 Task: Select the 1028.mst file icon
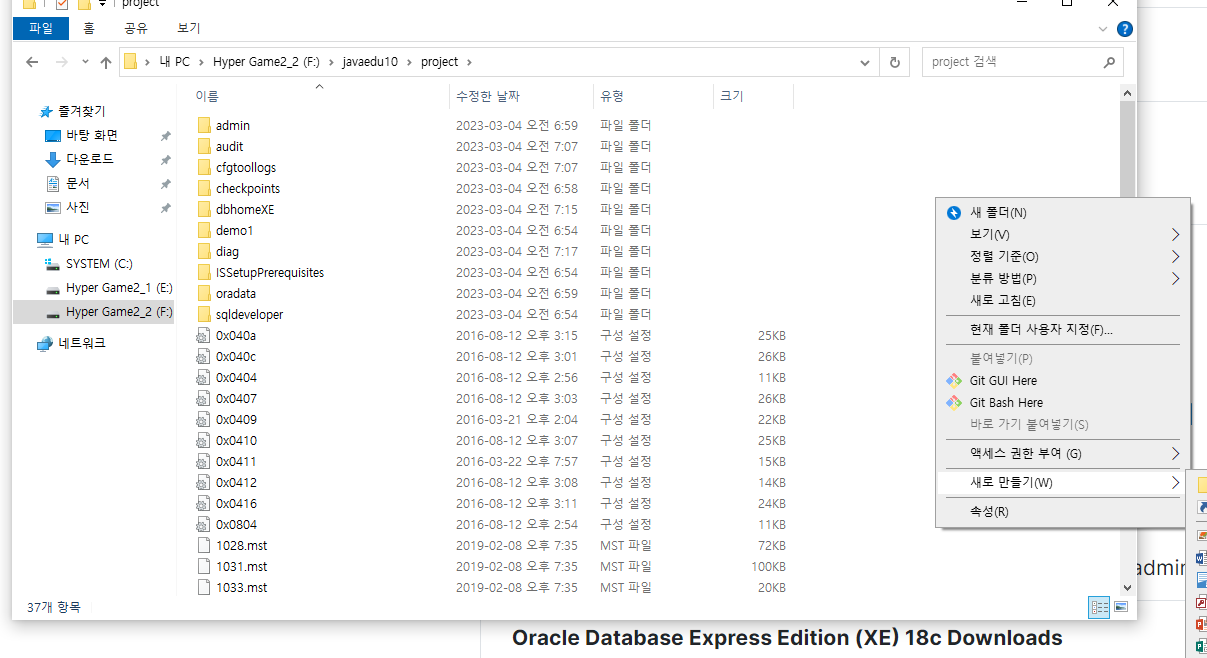(x=204, y=545)
